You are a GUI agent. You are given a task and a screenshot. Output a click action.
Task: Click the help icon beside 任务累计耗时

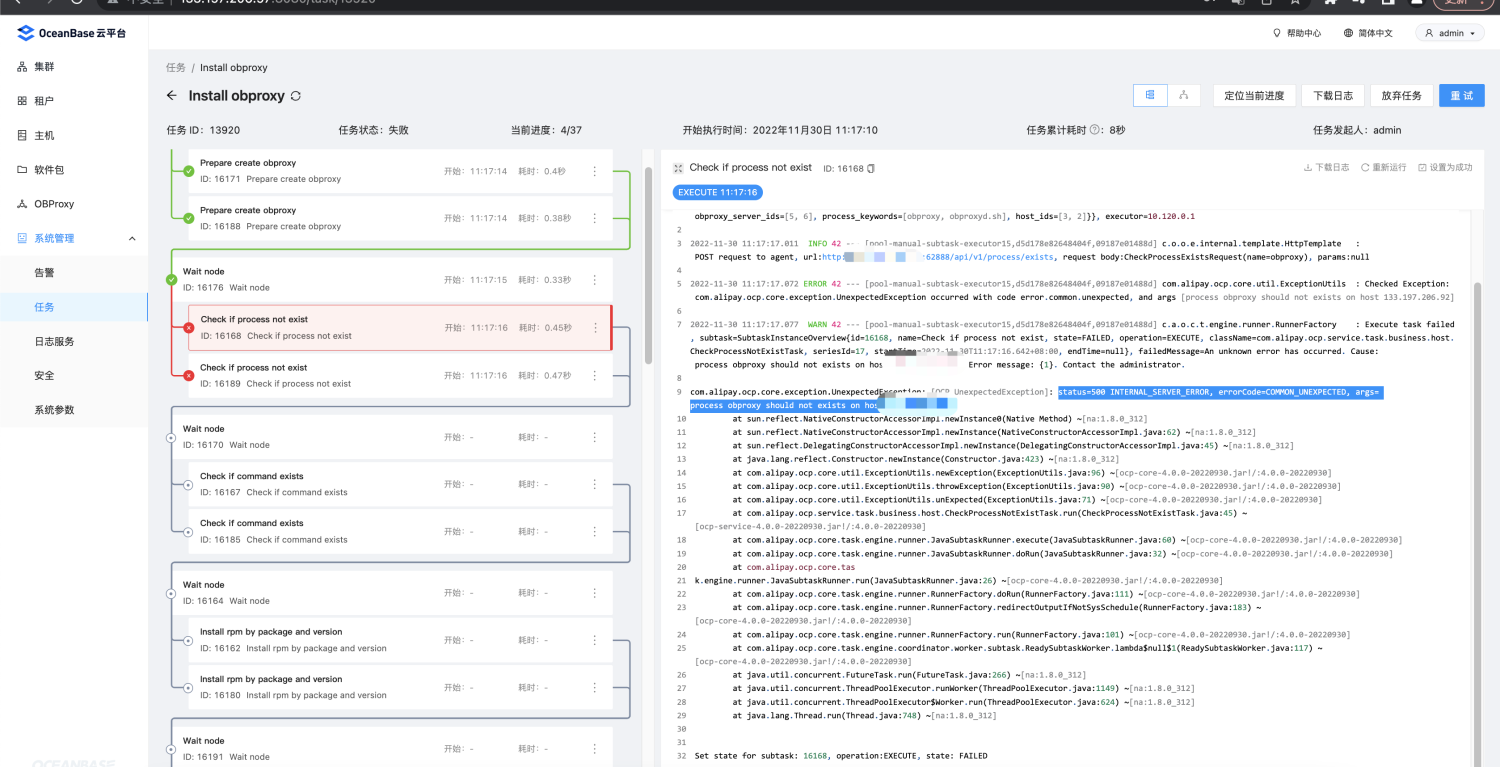click(1095, 130)
